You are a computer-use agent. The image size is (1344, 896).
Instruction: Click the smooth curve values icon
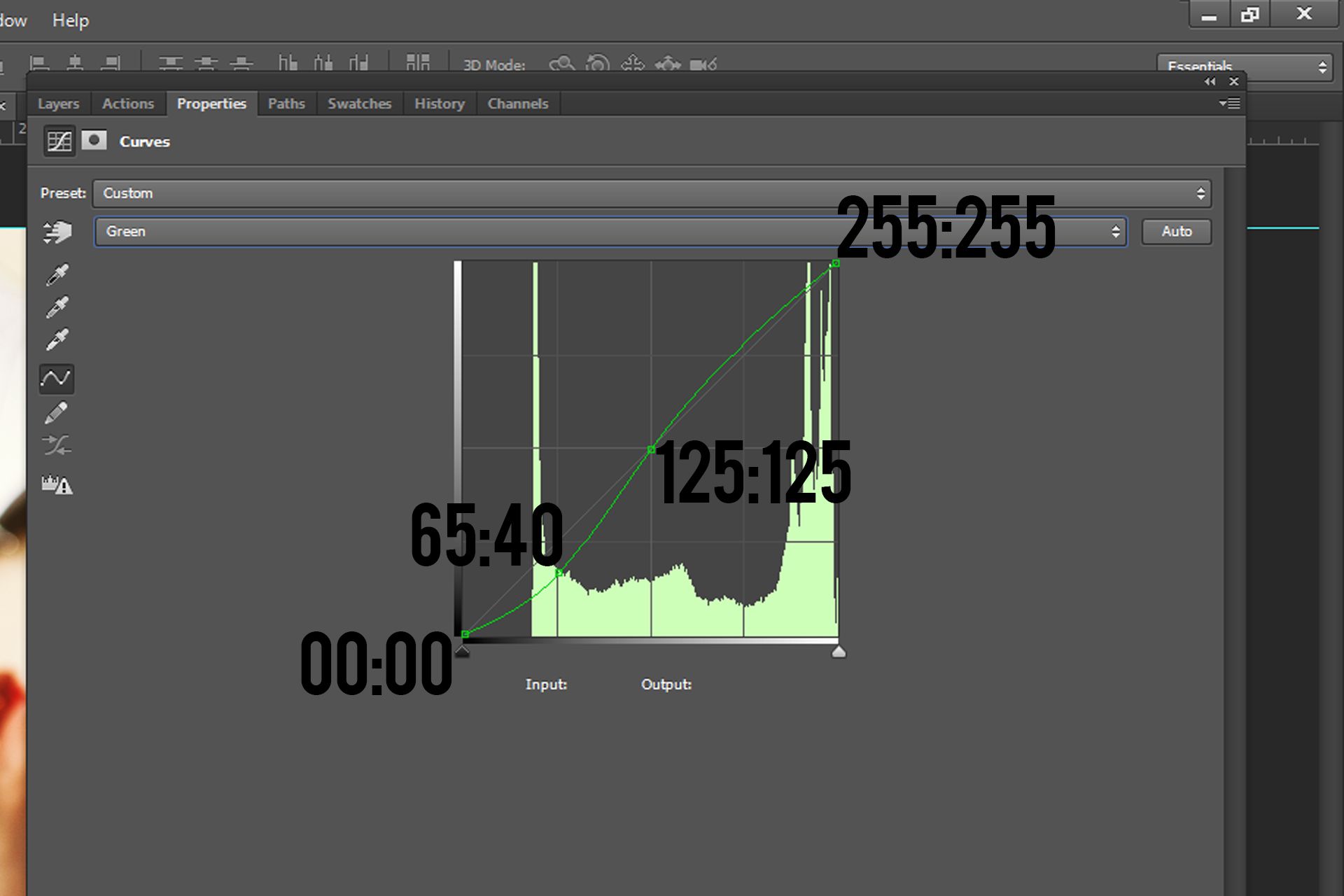click(x=56, y=445)
